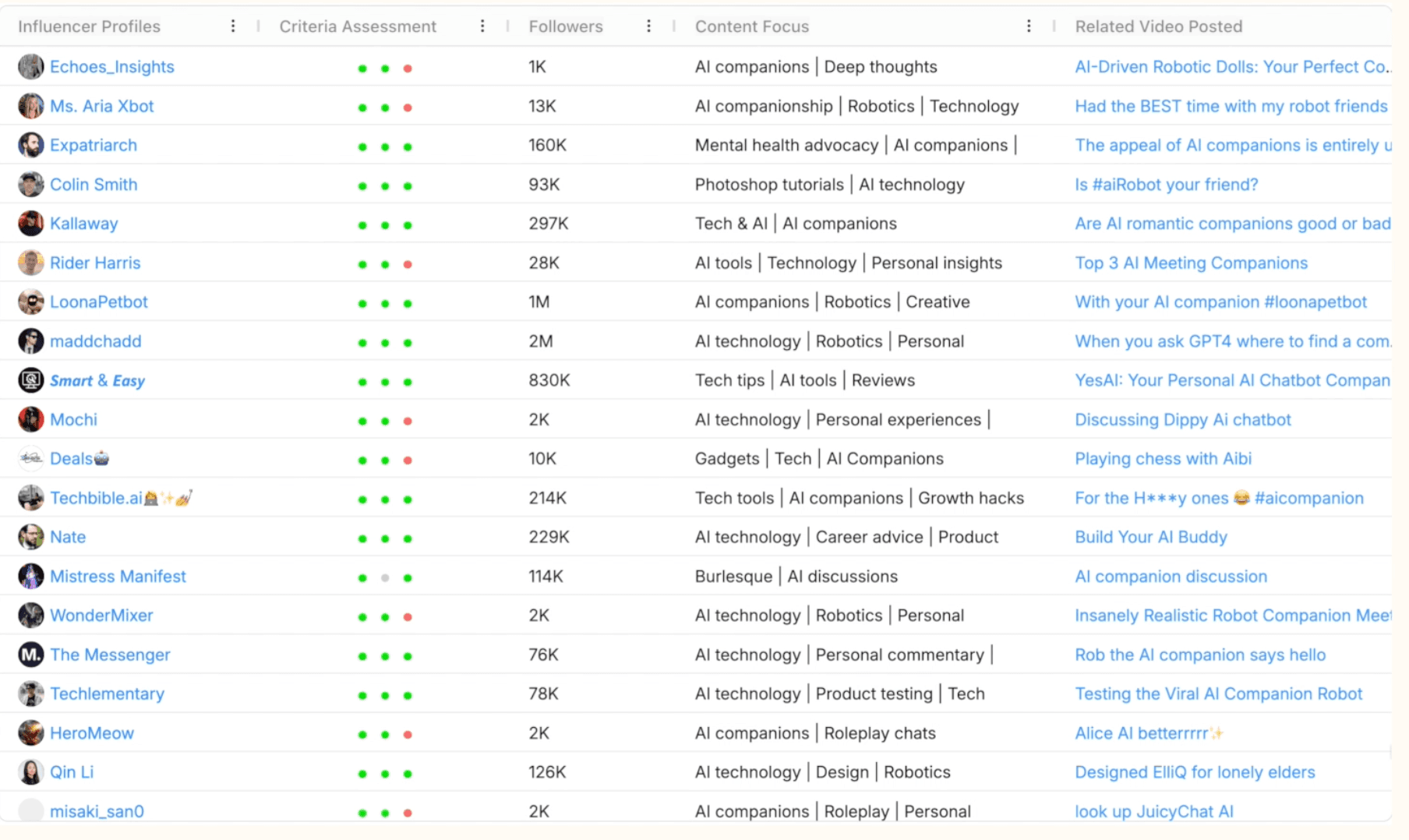Viewport: 1409px width, 840px height.
Task: Open Qin Li's profile link
Action: point(72,771)
